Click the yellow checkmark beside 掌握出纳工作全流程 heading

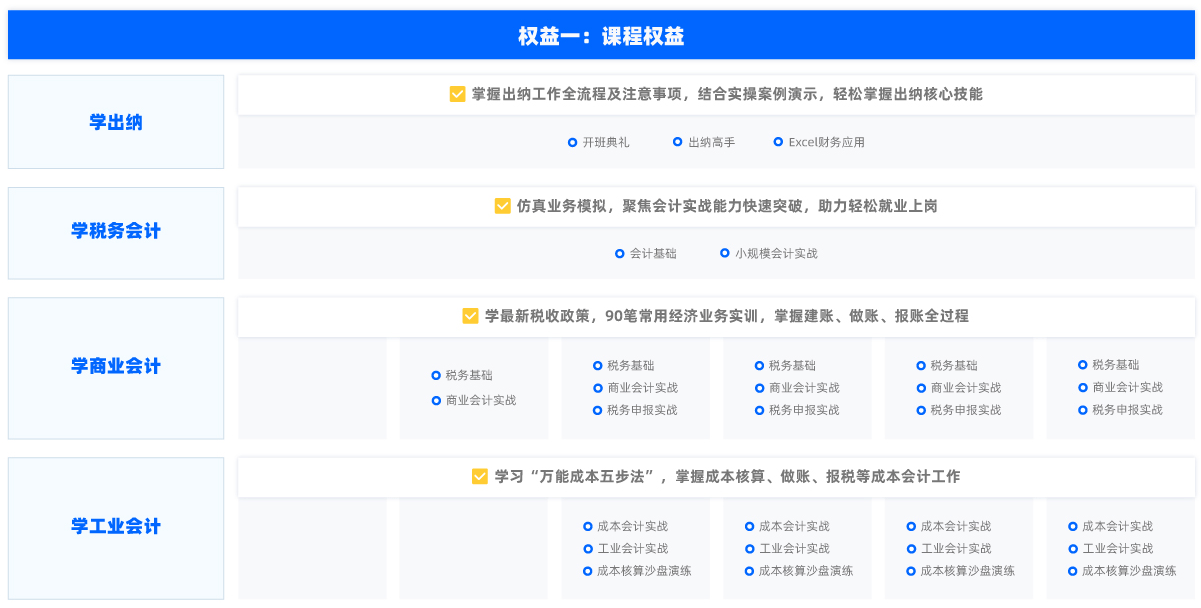tap(458, 94)
